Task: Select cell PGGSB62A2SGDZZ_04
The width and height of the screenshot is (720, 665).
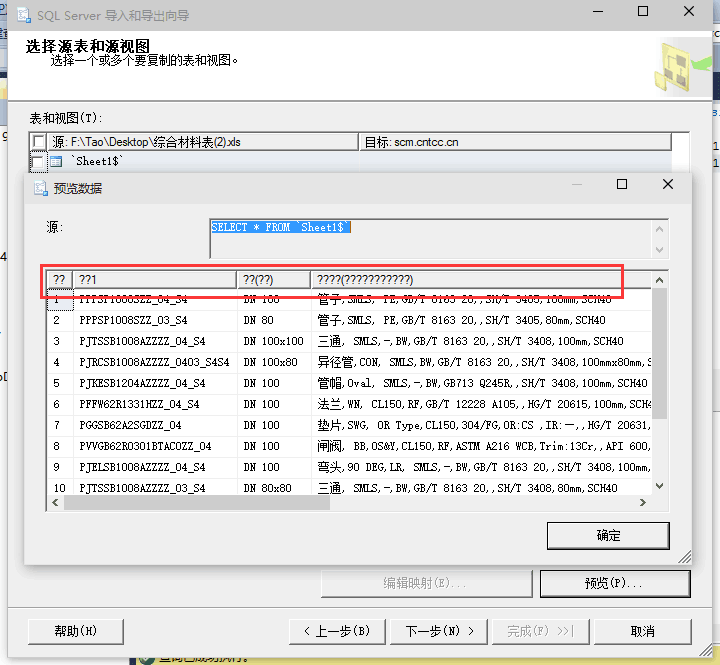Action: pos(155,425)
